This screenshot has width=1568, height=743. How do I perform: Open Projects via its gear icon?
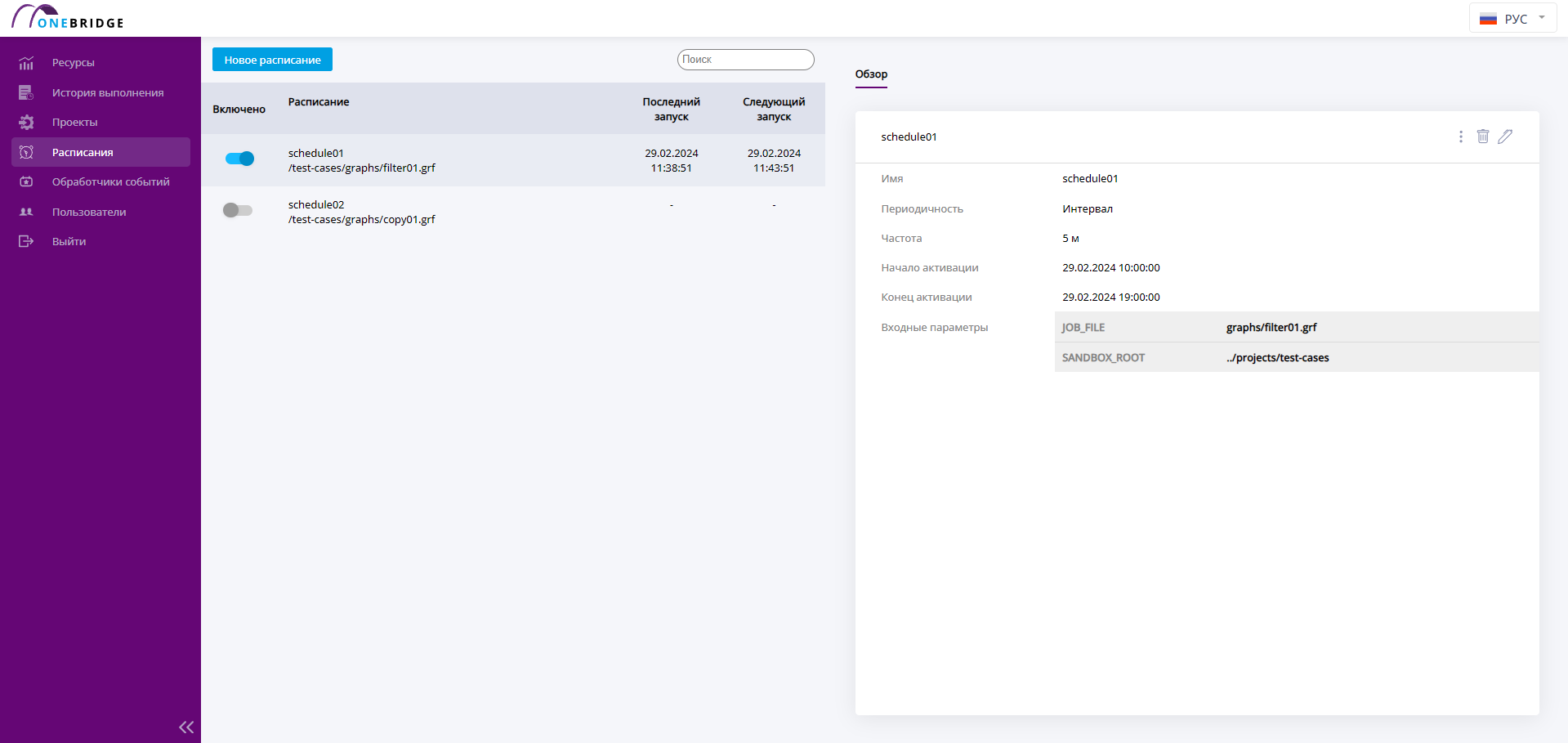(x=26, y=122)
